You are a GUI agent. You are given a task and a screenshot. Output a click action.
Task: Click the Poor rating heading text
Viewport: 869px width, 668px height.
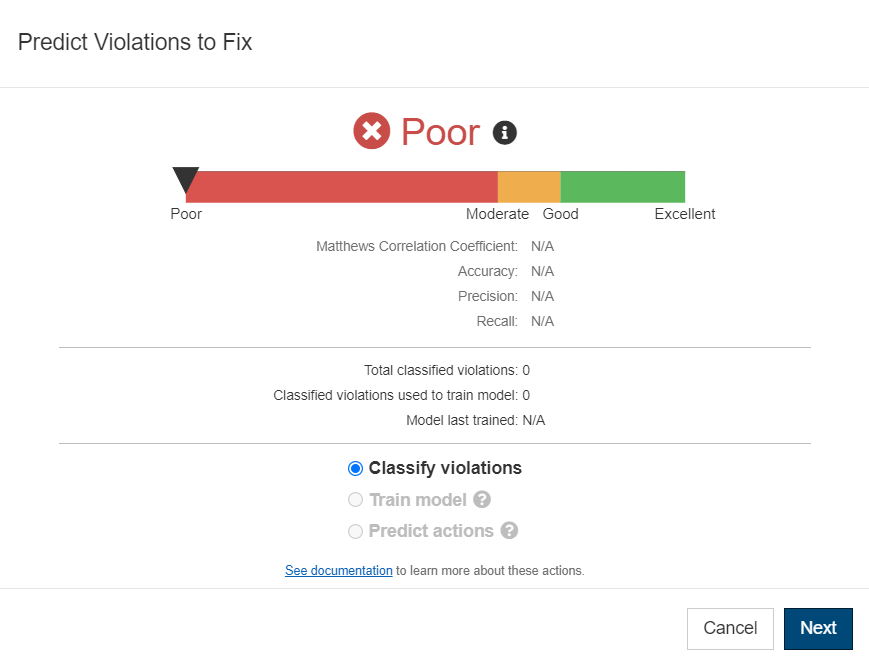pos(440,132)
